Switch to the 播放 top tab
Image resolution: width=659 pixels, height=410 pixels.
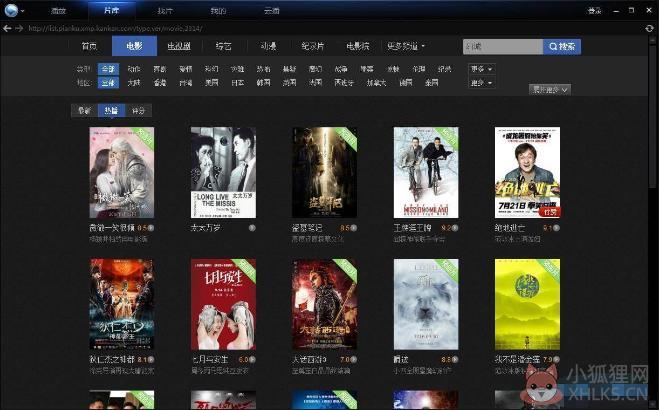click(58, 11)
